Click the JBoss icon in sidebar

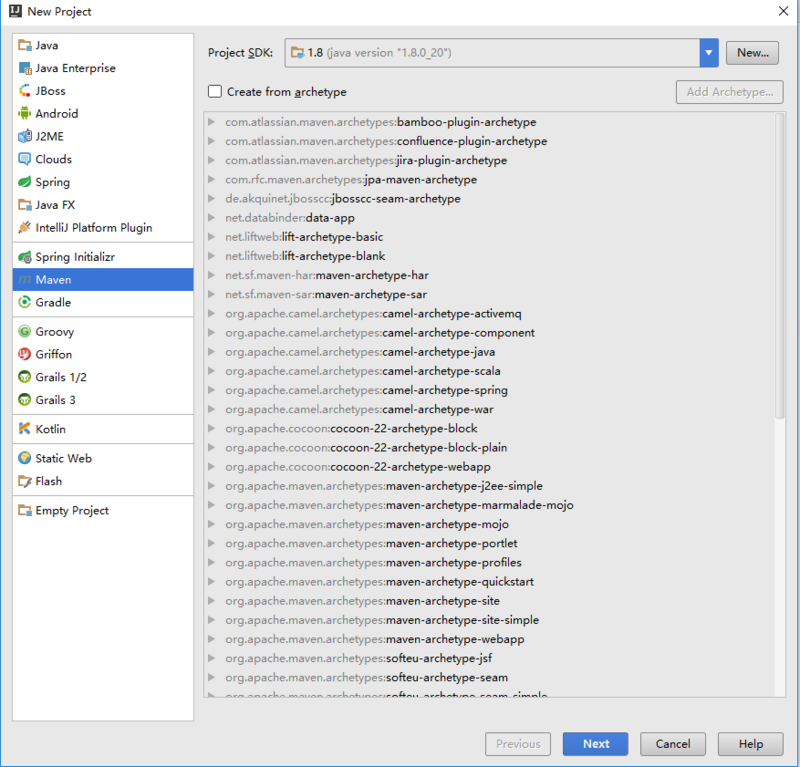click(24, 91)
